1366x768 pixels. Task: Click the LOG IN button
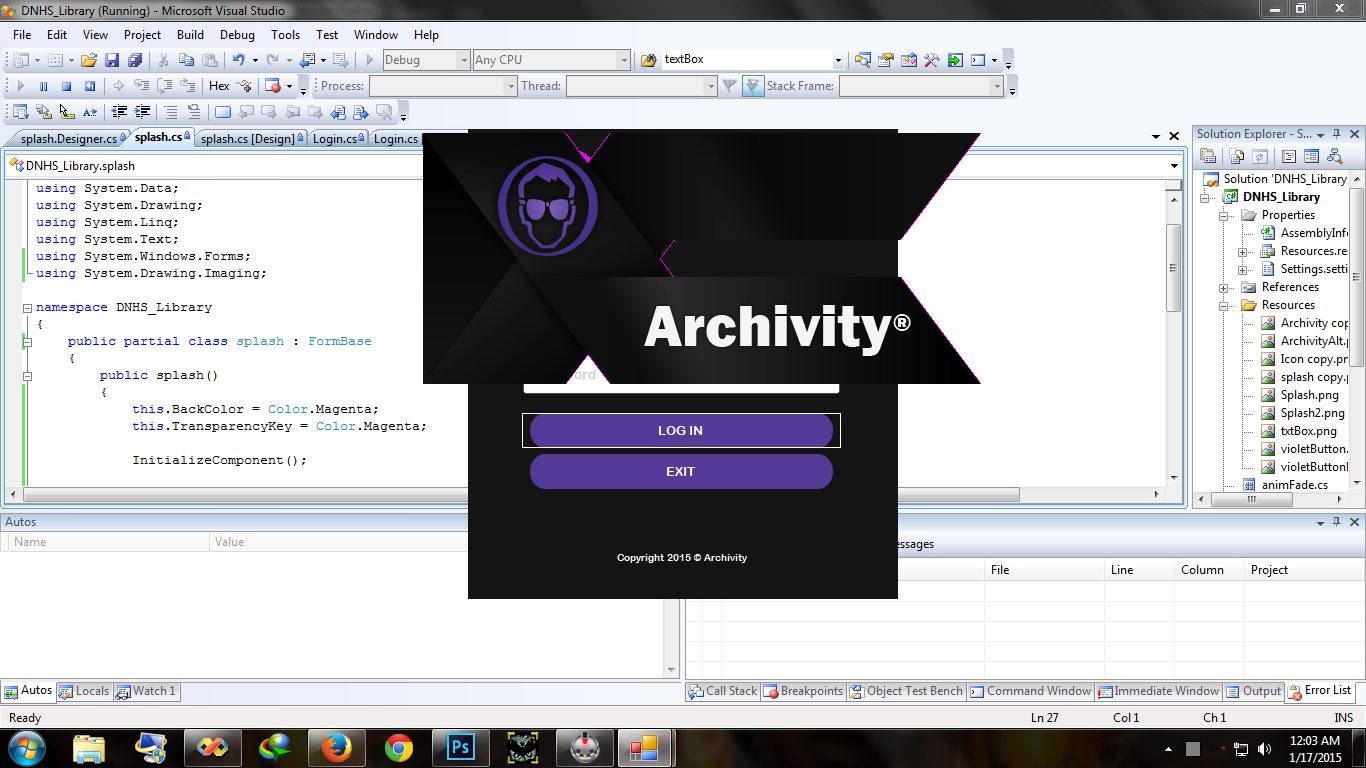681,431
